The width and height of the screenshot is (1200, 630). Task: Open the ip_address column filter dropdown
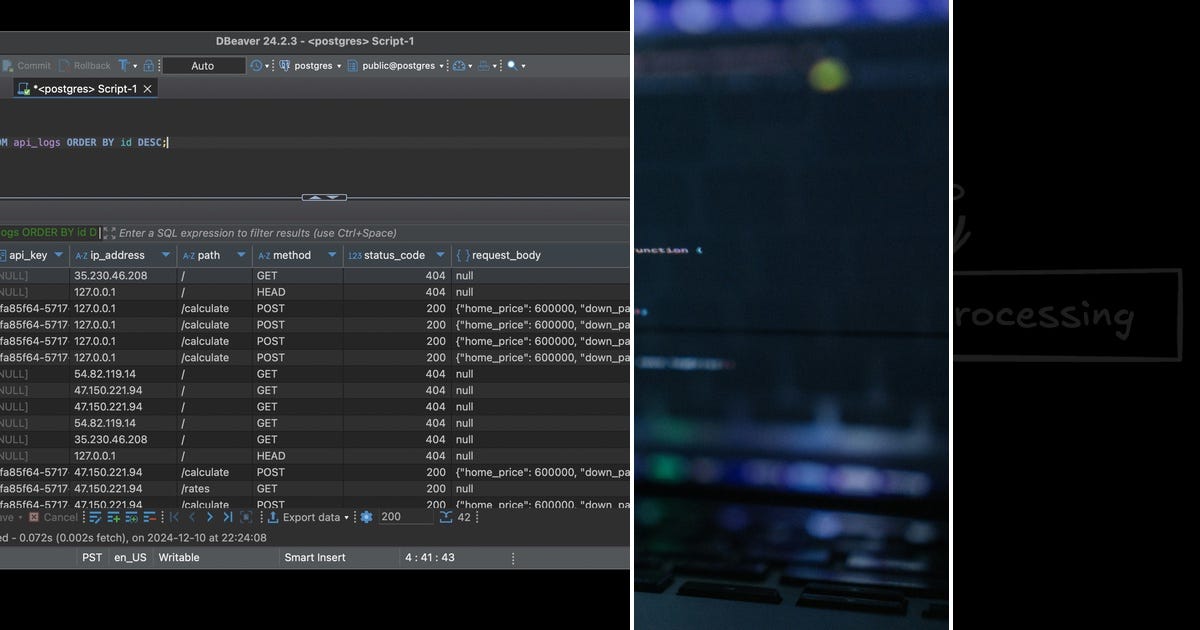click(x=164, y=255)
